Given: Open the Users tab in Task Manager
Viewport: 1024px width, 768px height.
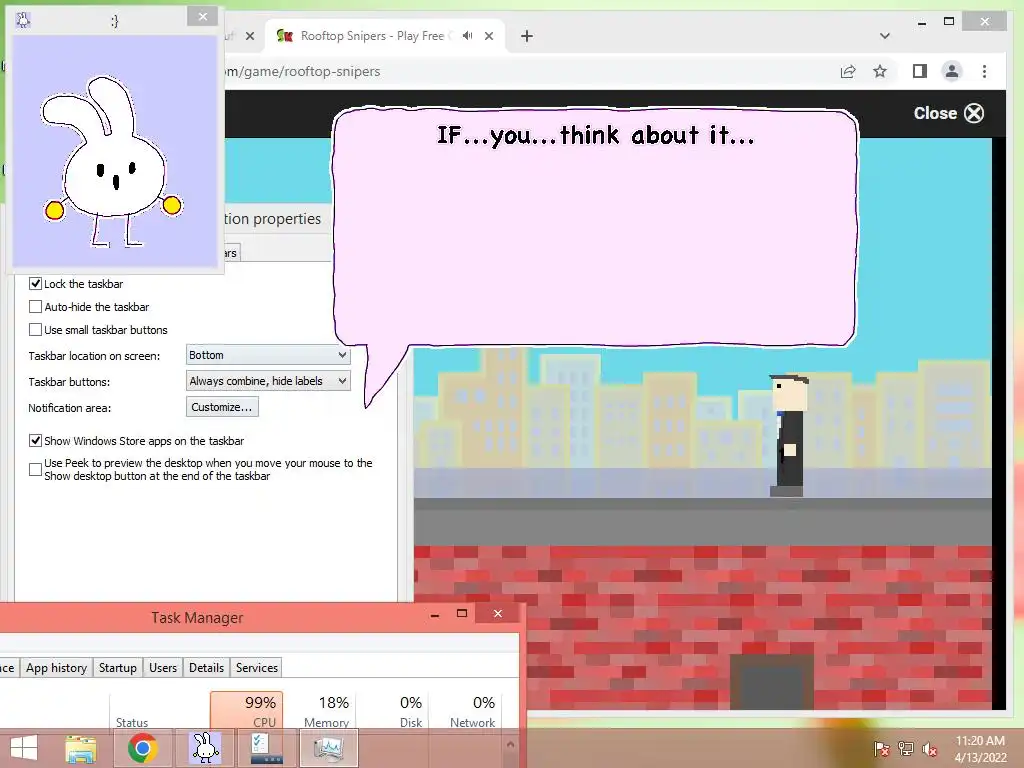Looking at the screenshot, I should [163, 667].
